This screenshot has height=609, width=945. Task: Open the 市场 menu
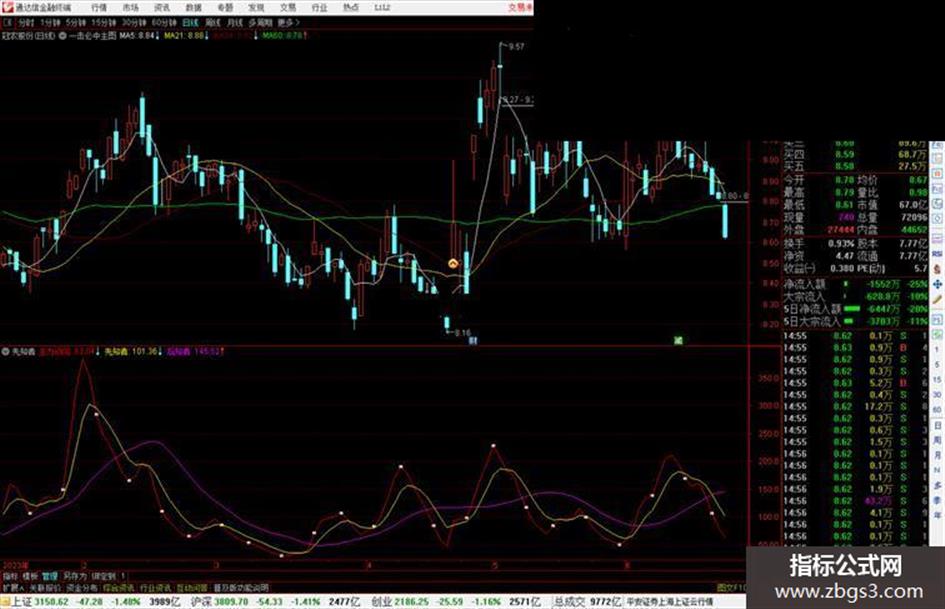tap(130, 7)
